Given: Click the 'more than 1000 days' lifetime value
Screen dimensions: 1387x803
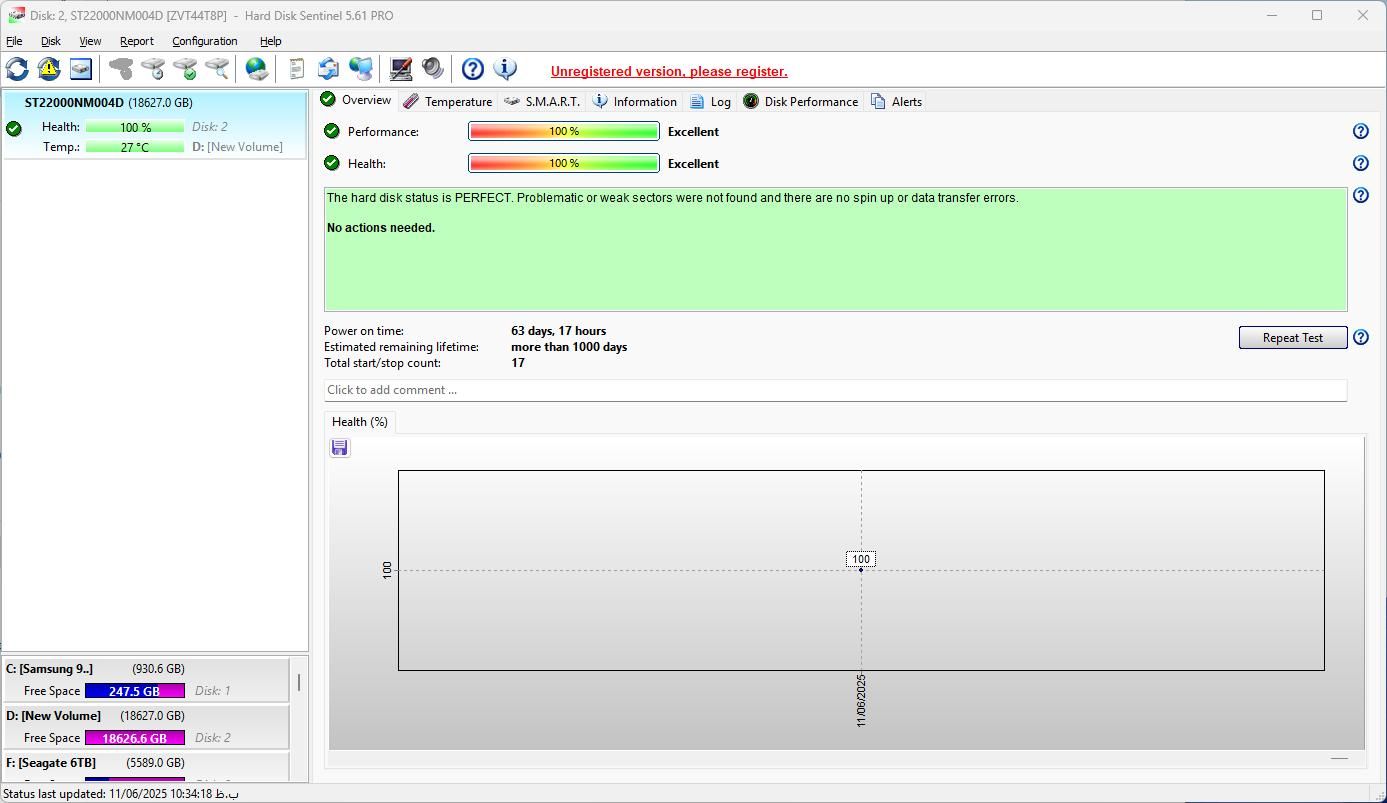Looking at the screenshot, I should tap(569, 347).
